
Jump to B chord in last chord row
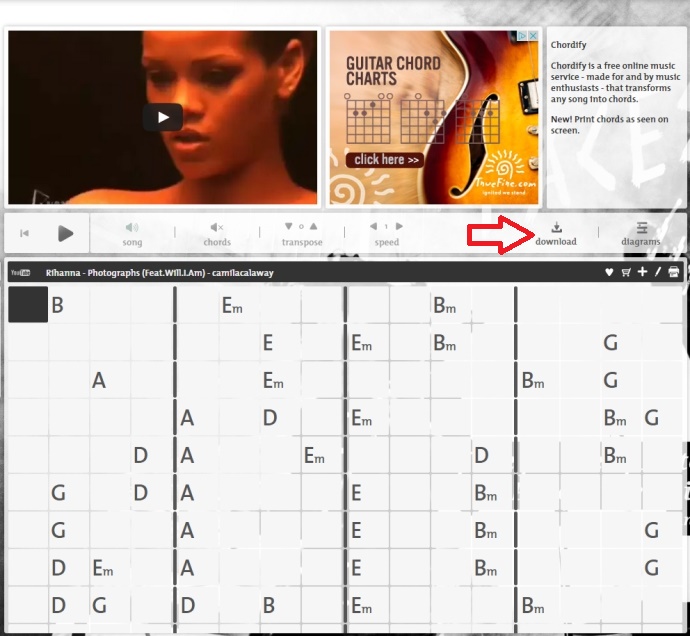coord(269,605)
